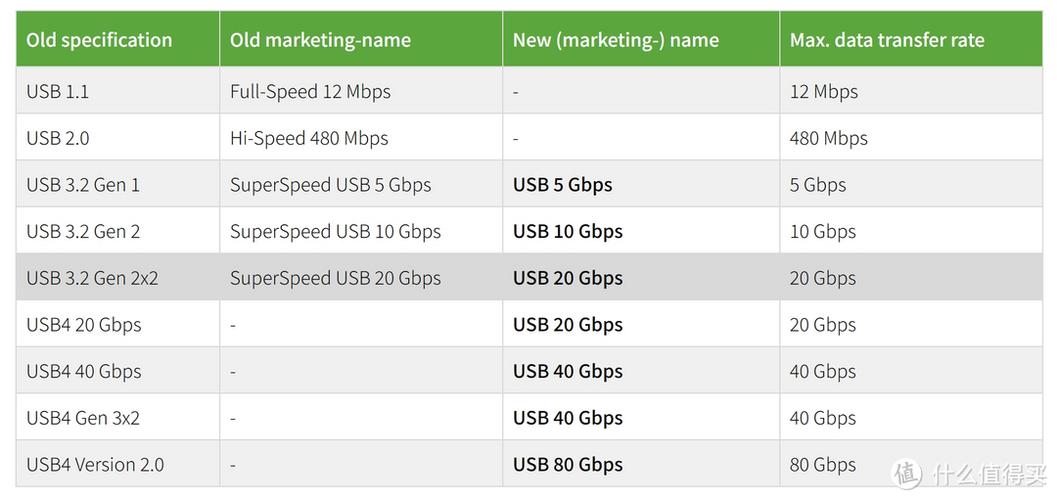Click the 80 Gbps transfer rate cell

coord(911,464)
